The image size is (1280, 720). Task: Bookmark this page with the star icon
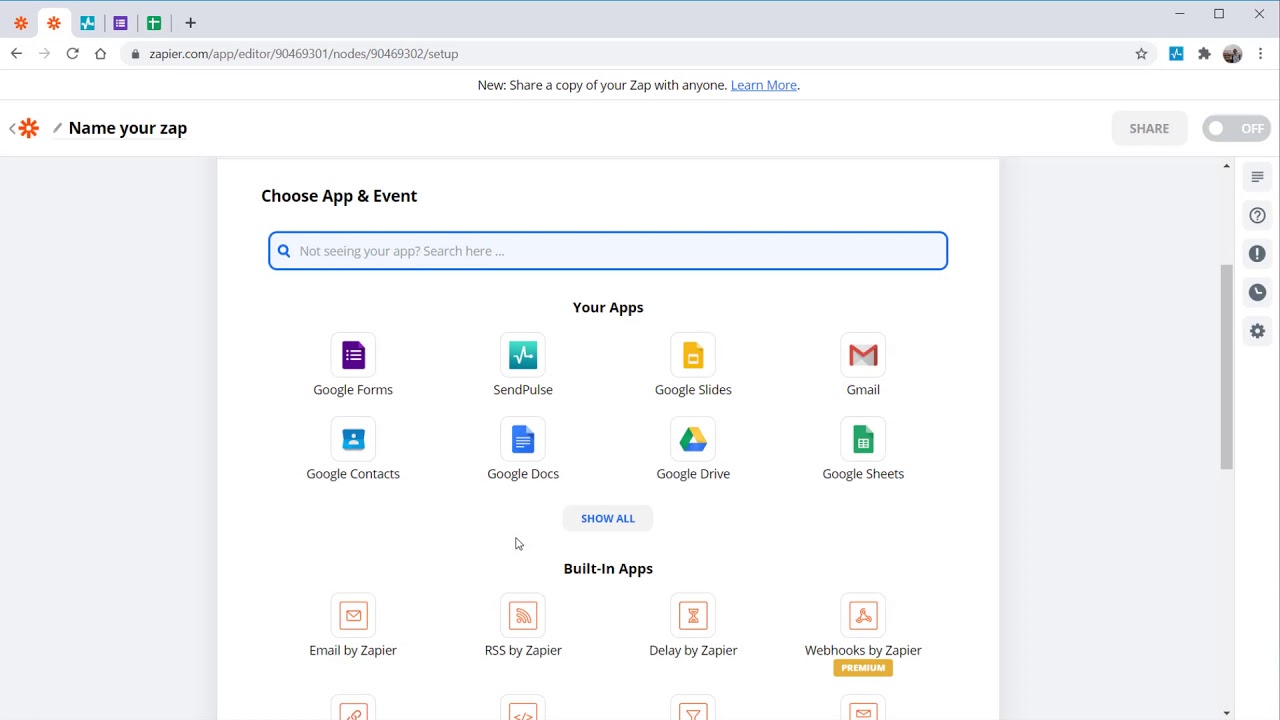tap(1141, 54)
